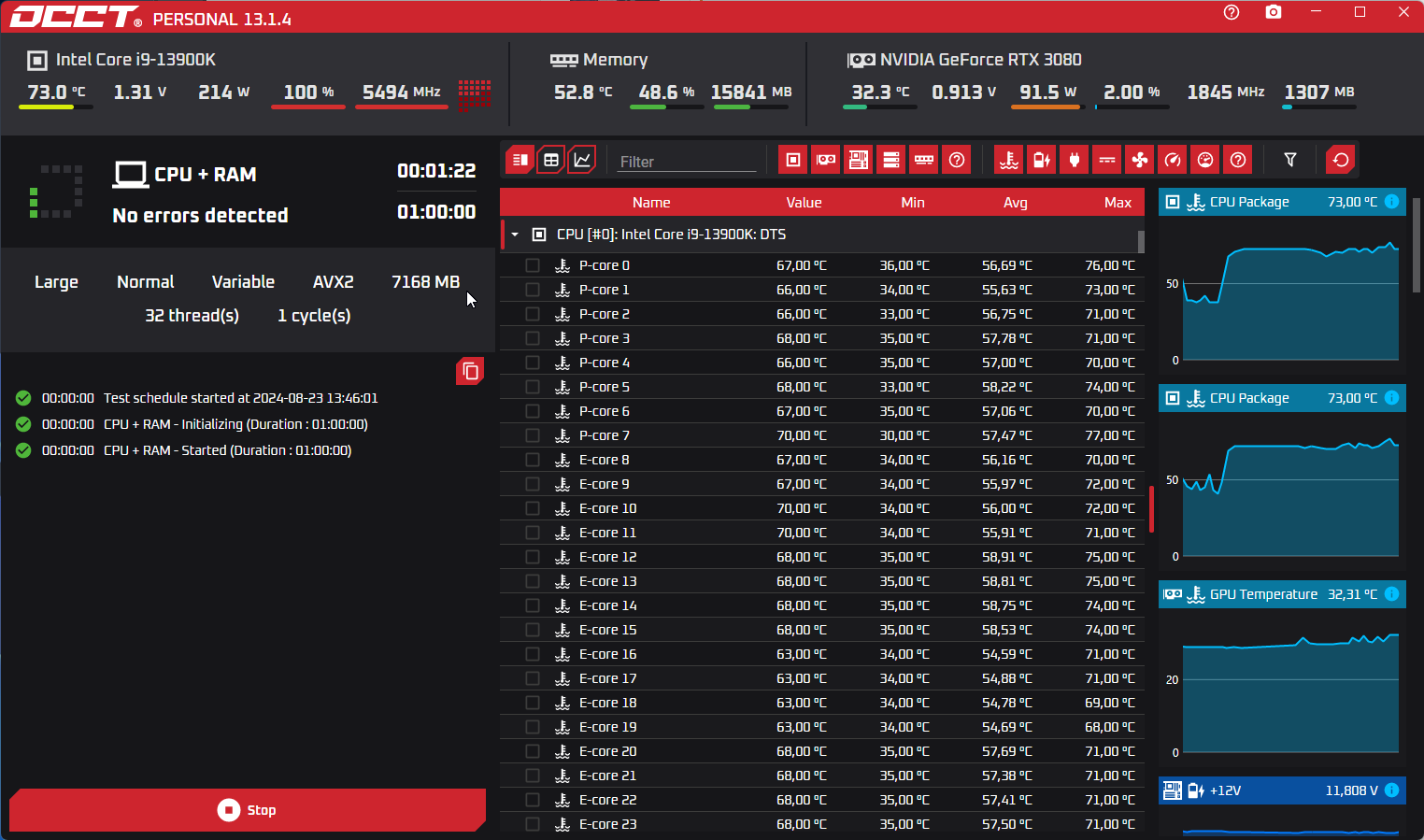Sort table by Value column header
Viewport: 1424px width, 840px height.
point(804,203)
